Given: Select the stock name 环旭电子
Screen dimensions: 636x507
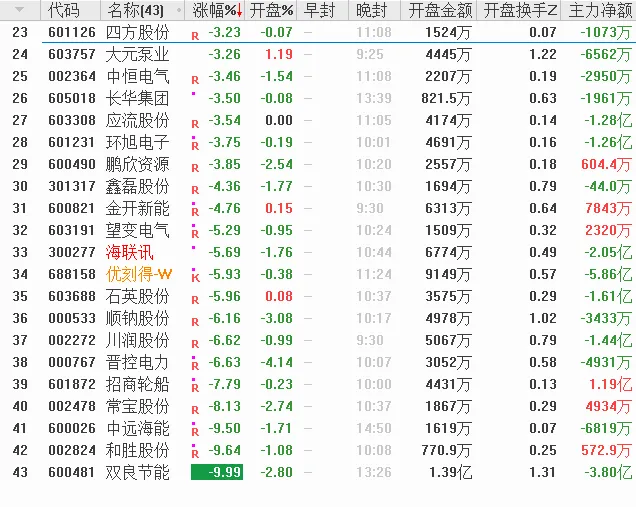Looking at the screenshot, I should point(137,142).
